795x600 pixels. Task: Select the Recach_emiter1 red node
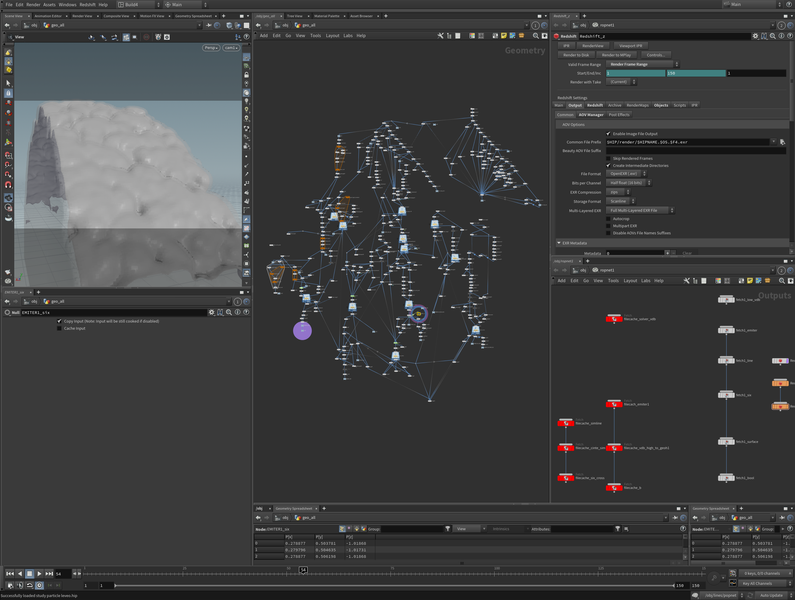(614, 404)
